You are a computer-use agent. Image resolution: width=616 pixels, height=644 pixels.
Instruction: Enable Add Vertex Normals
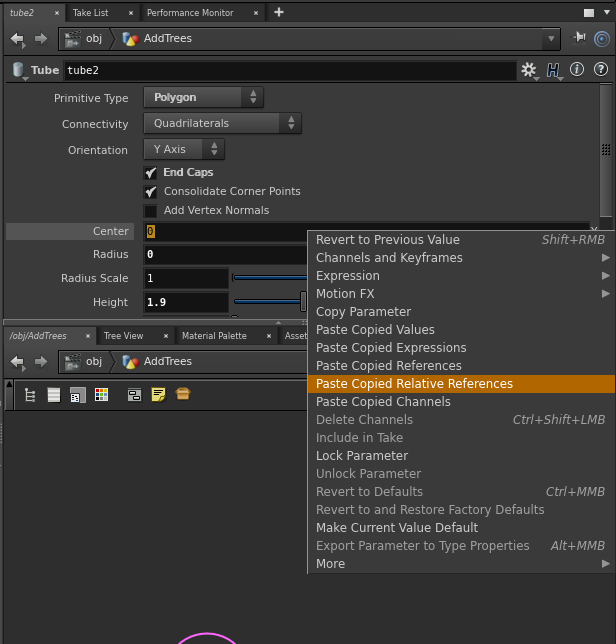tap(150, 211)
